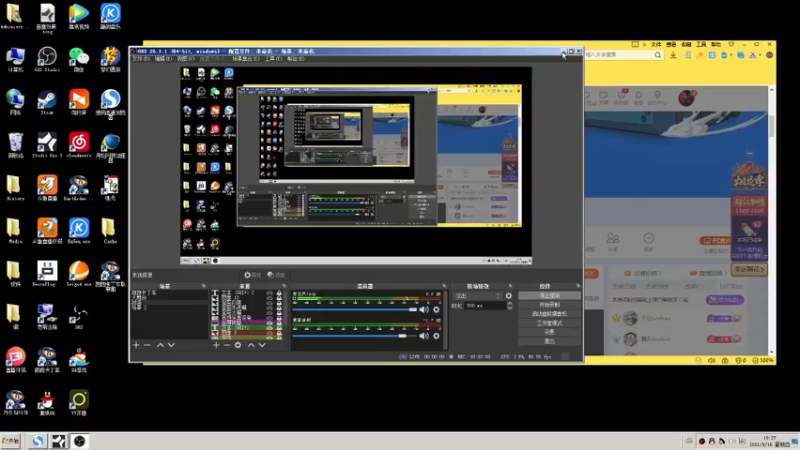This screenshot has width=800, height=450.
Task: Open the View menu in OBS
Action: tap(186, 59)
